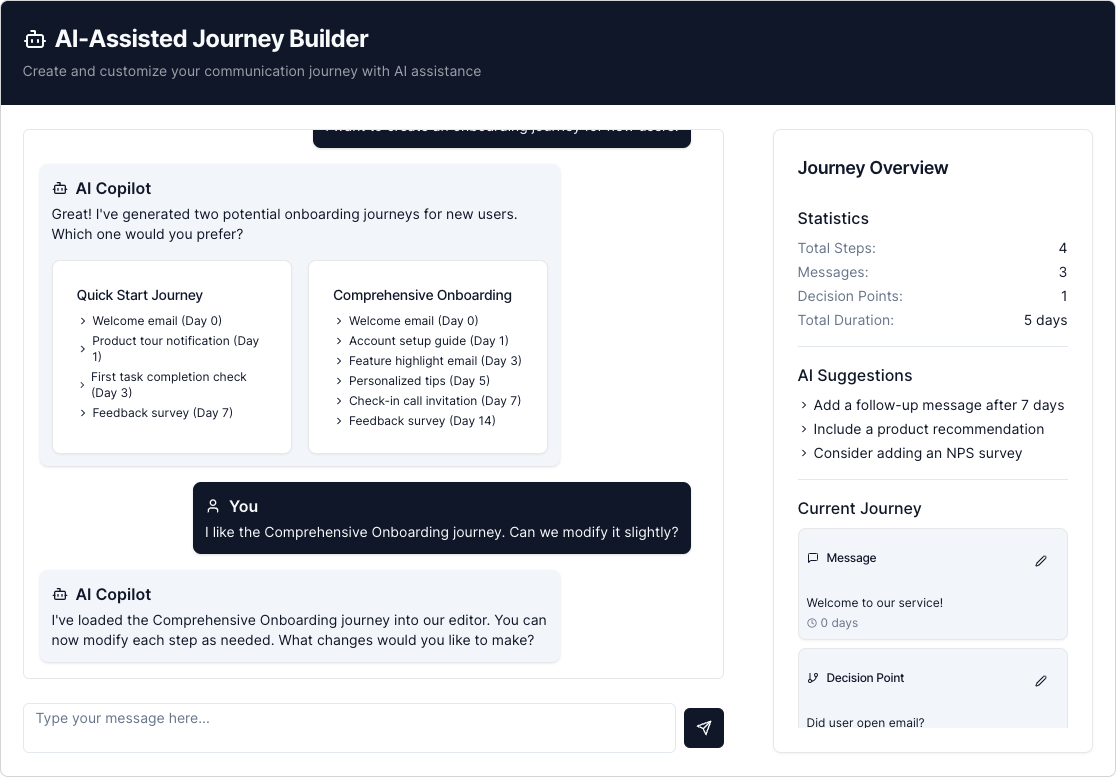Viewport: 1116px width, 777px height.
Task: Click the Include a product recommendation suggestion
Action: pyautogui.click(x=929, y=429)
